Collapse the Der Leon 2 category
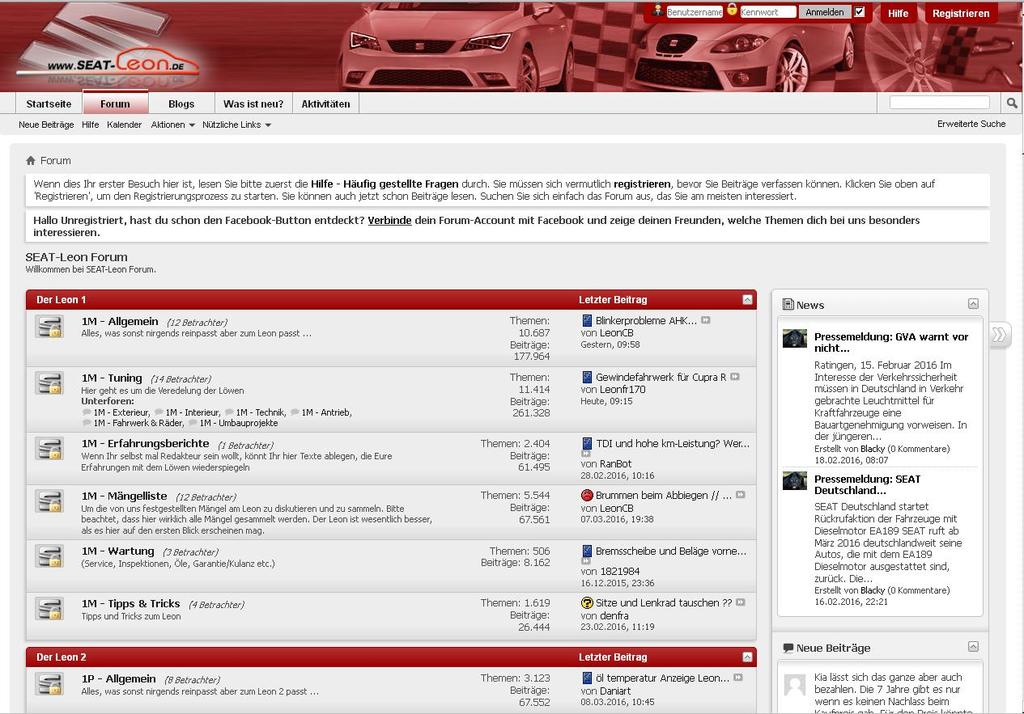This screenshot has height=714, width=1024. pyautogui.click(x=748, y=657)
